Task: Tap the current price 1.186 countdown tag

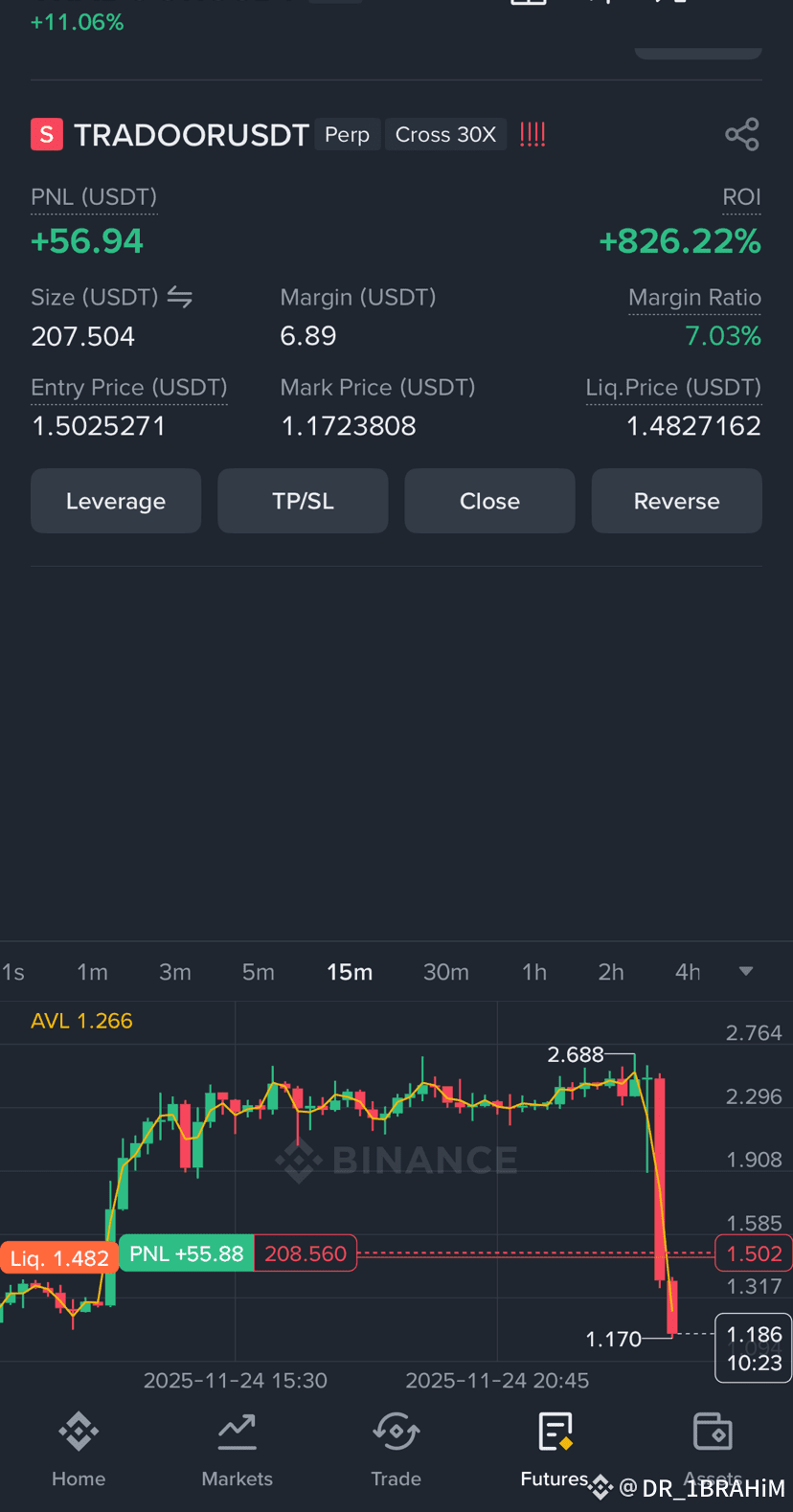Action: [754, 1348]
